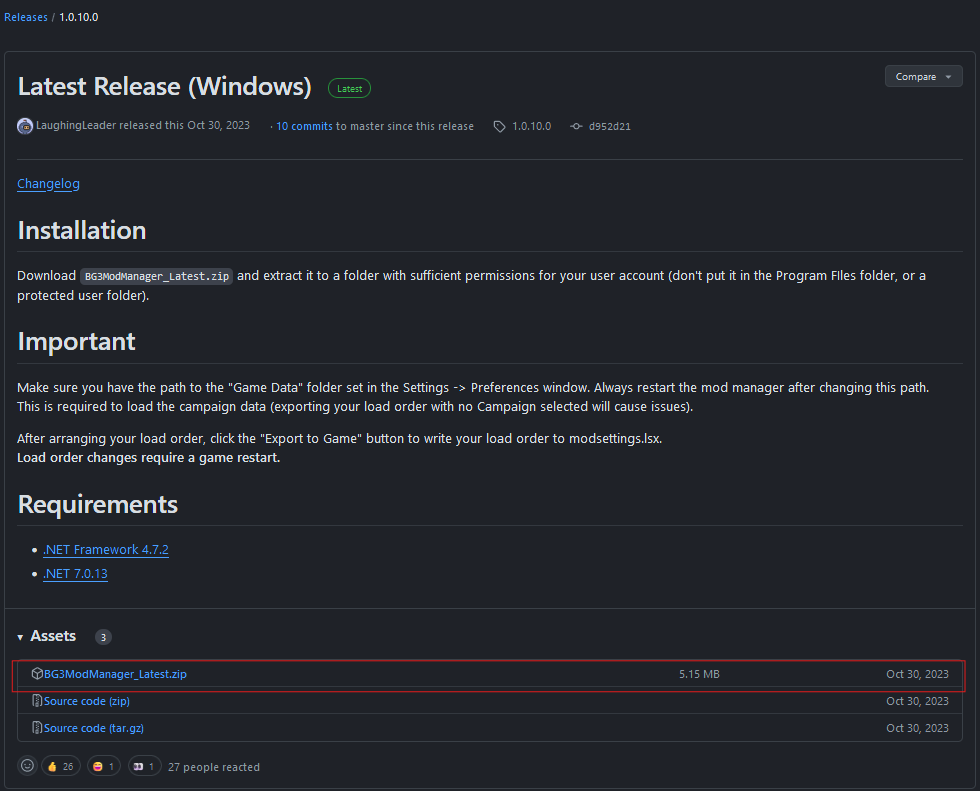
Task: Click the commit icon next to d952d21
Action: 577,126
